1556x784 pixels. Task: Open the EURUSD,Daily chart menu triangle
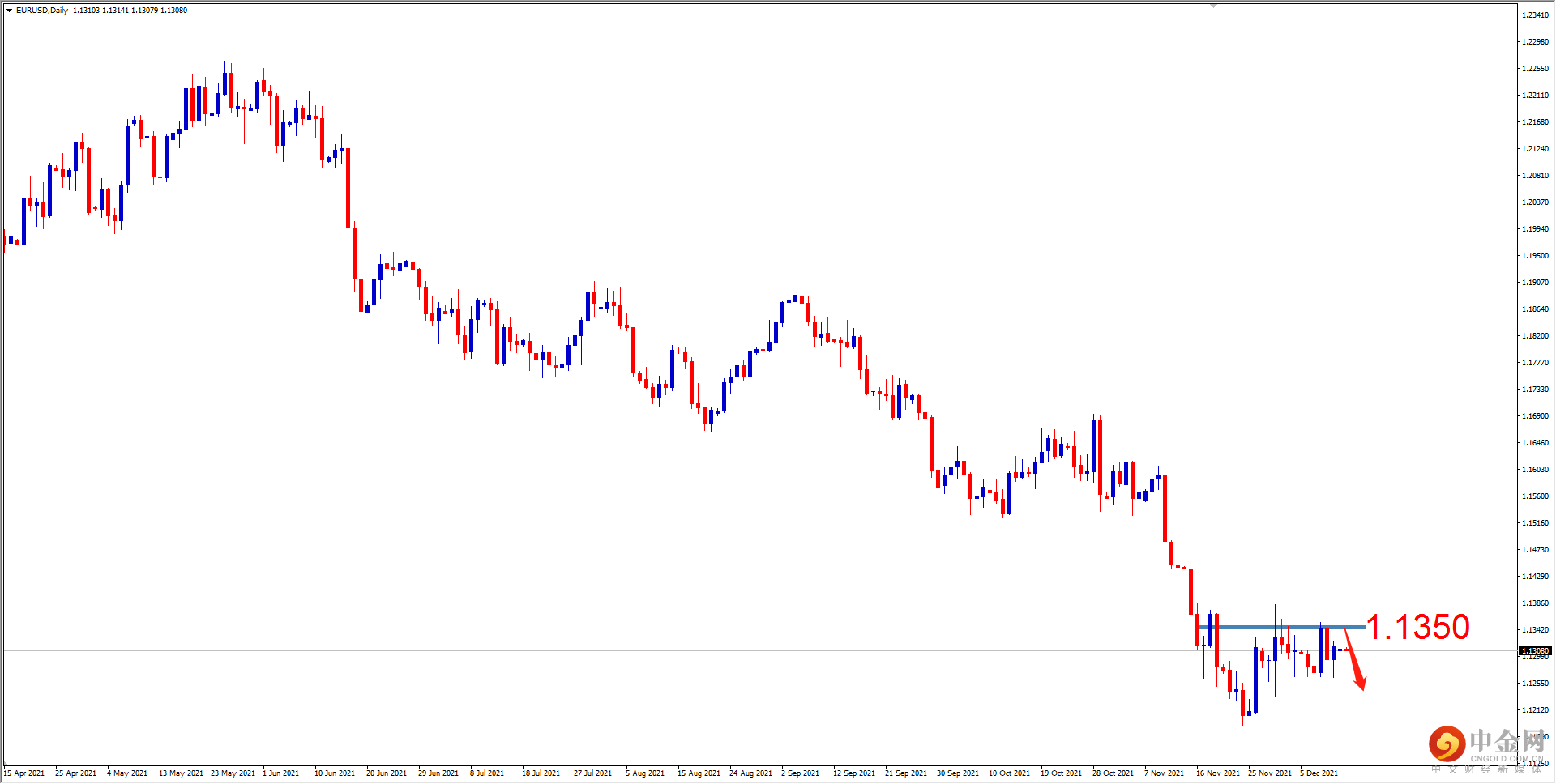click(x=9, y=11)
